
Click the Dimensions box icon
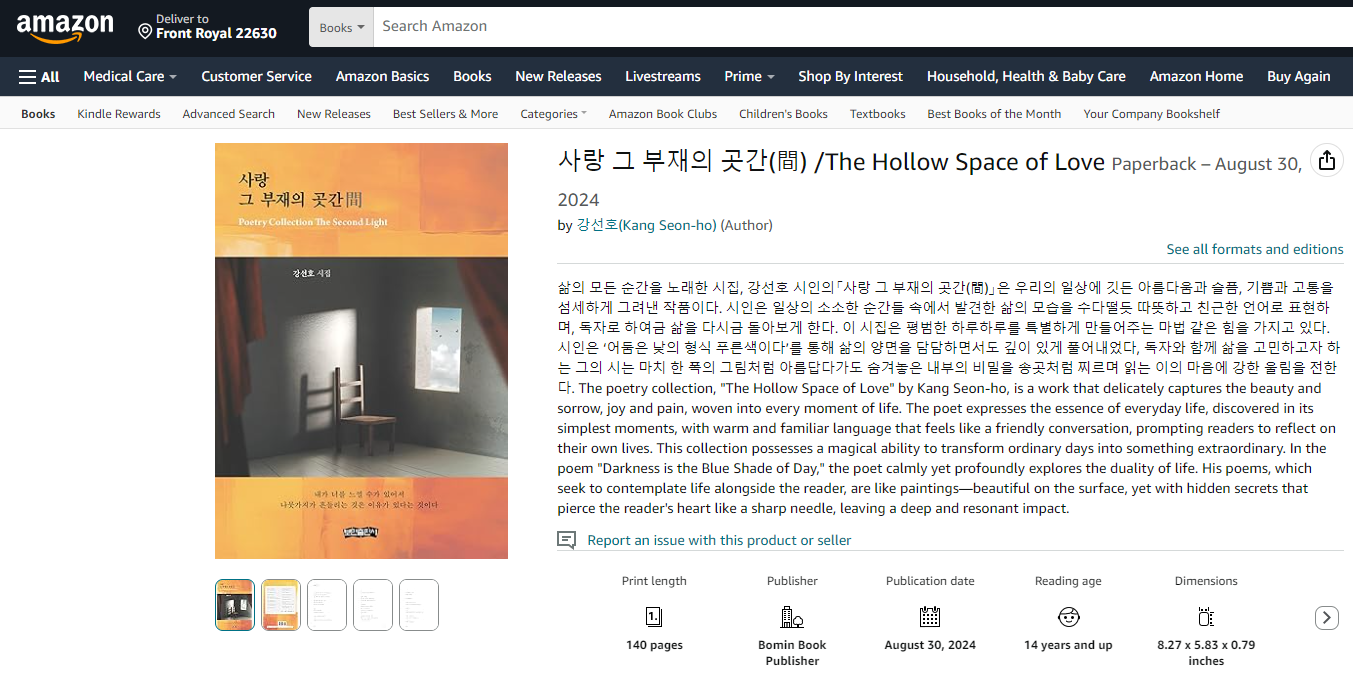coord(1206,616)
